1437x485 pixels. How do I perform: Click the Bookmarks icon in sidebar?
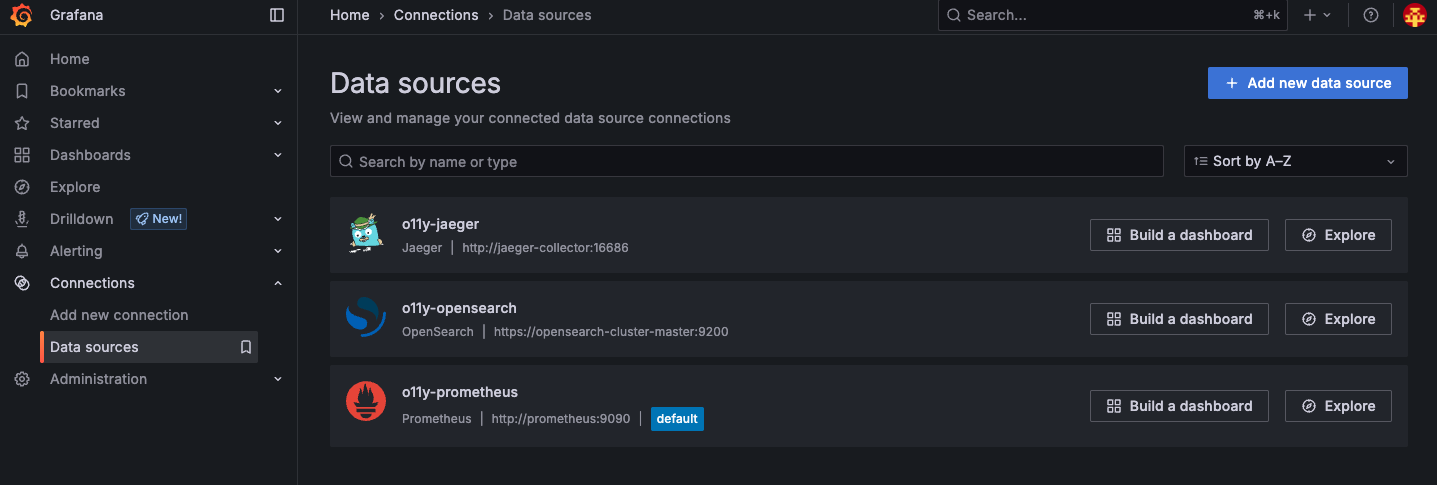click(x=22, y=91)
